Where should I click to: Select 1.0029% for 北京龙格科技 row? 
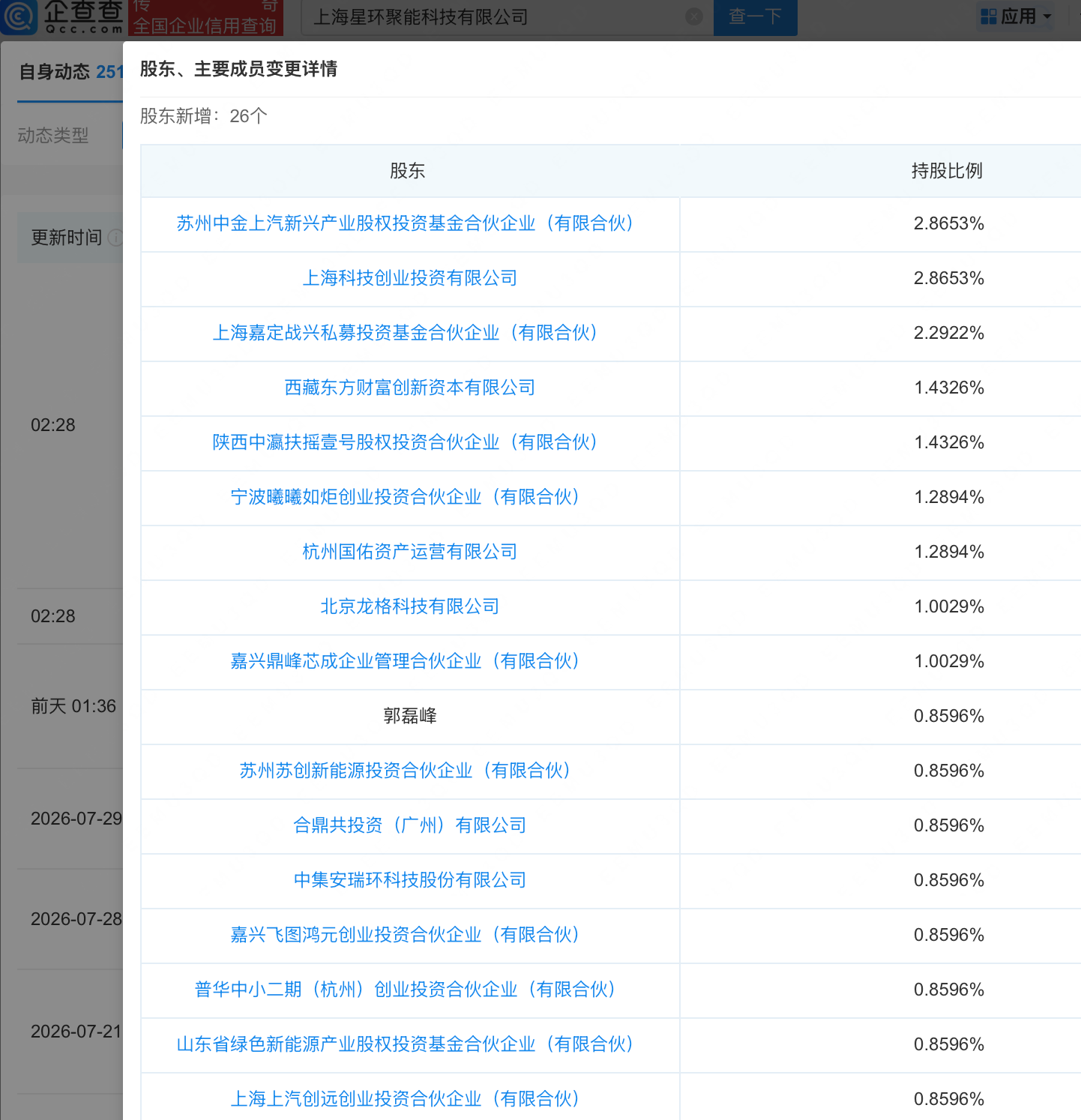tap(949, 606)
